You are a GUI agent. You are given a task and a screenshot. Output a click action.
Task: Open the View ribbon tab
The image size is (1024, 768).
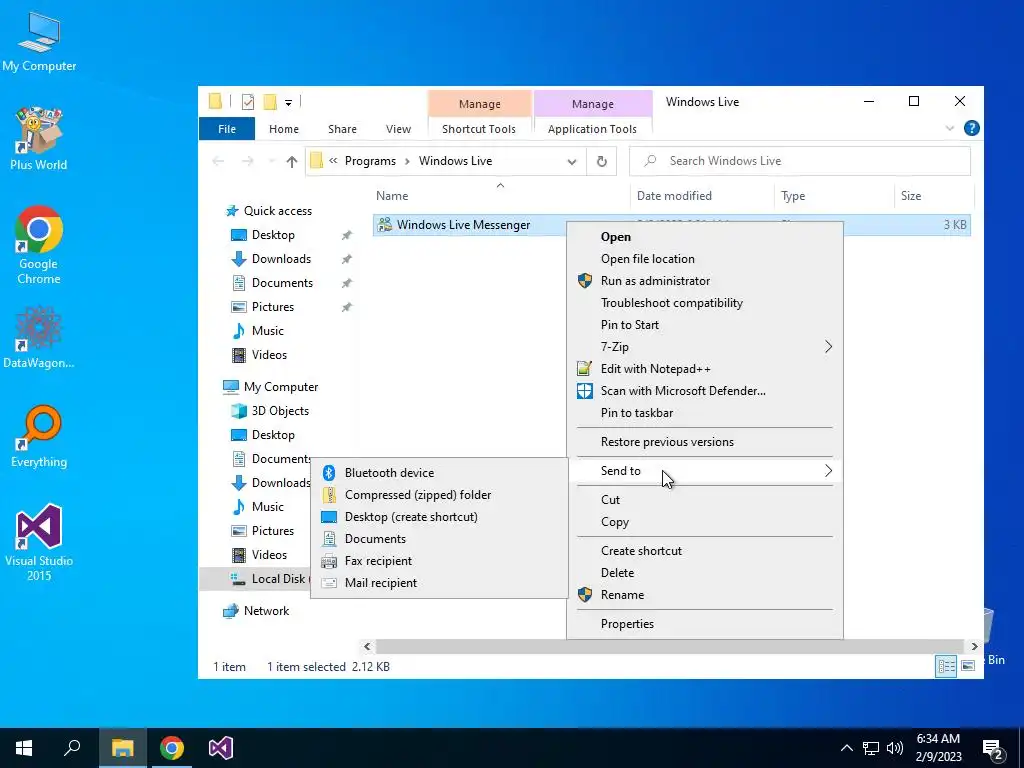coord(398,129)
